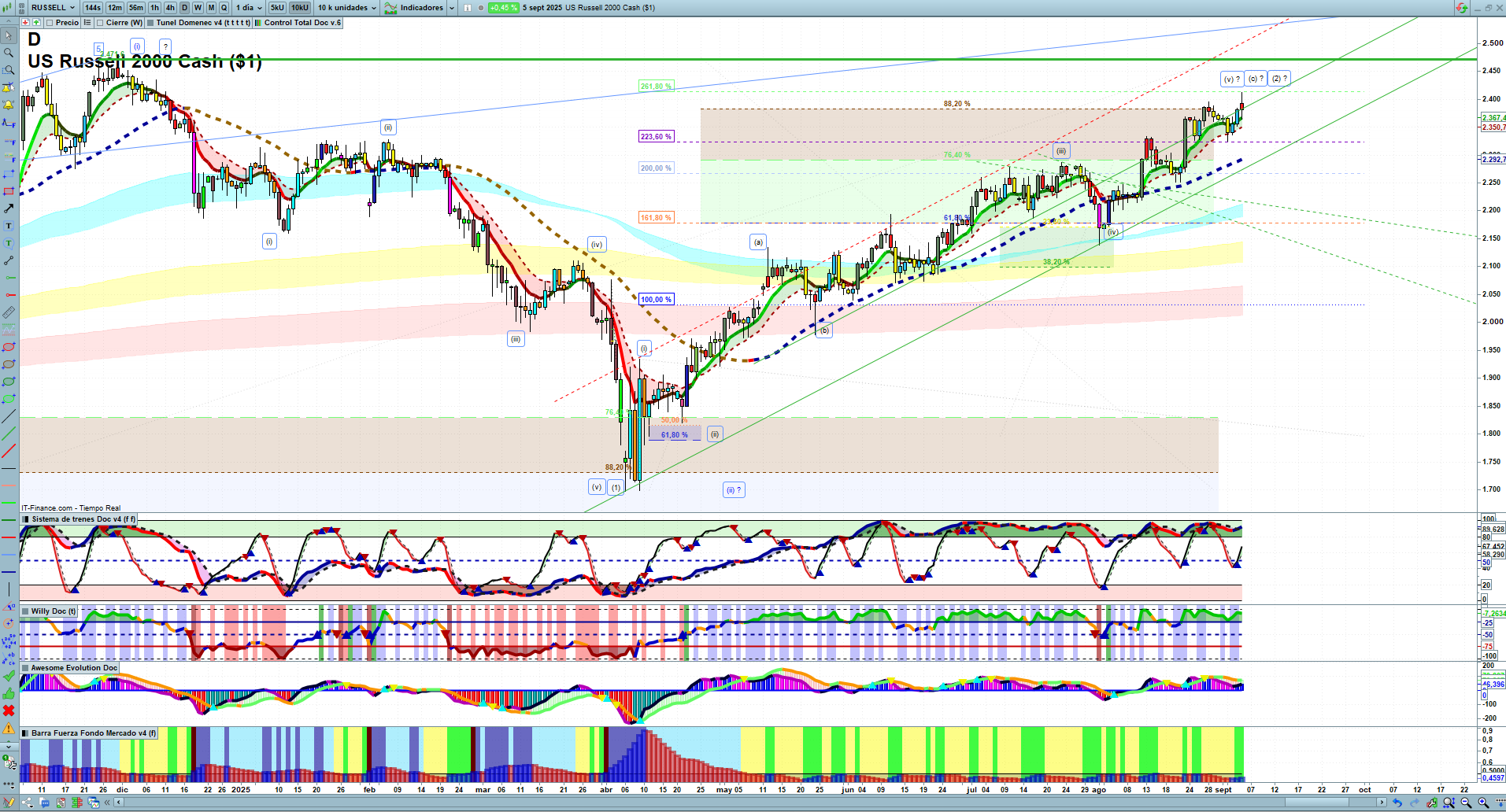Click the green checkmark icon

coord(9,676)
